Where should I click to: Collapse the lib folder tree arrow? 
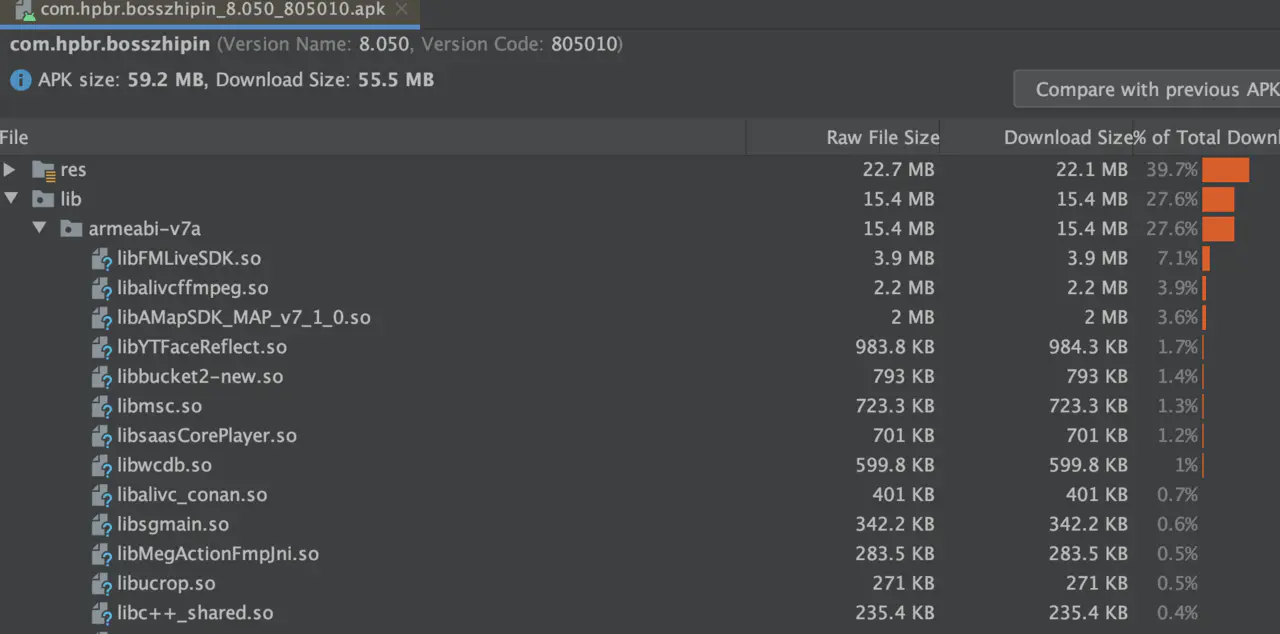[11, 199]
